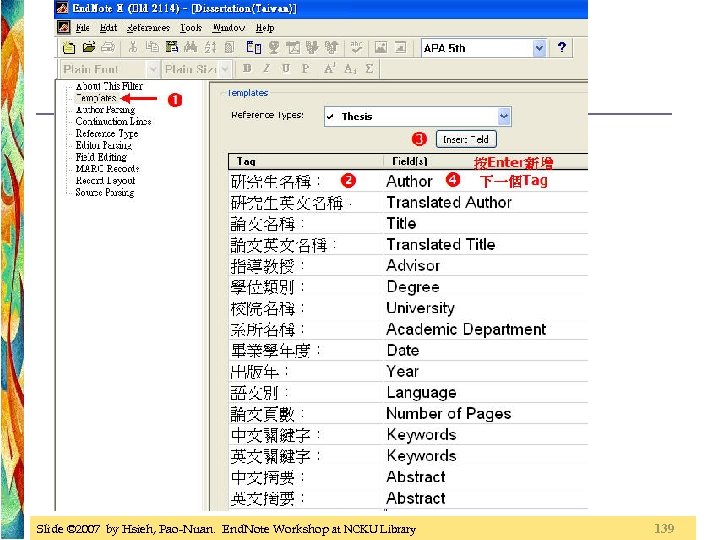Viewport: 720px width, 540px height.
Task: Click the Degree field cell
Action: tap(486, 287)
